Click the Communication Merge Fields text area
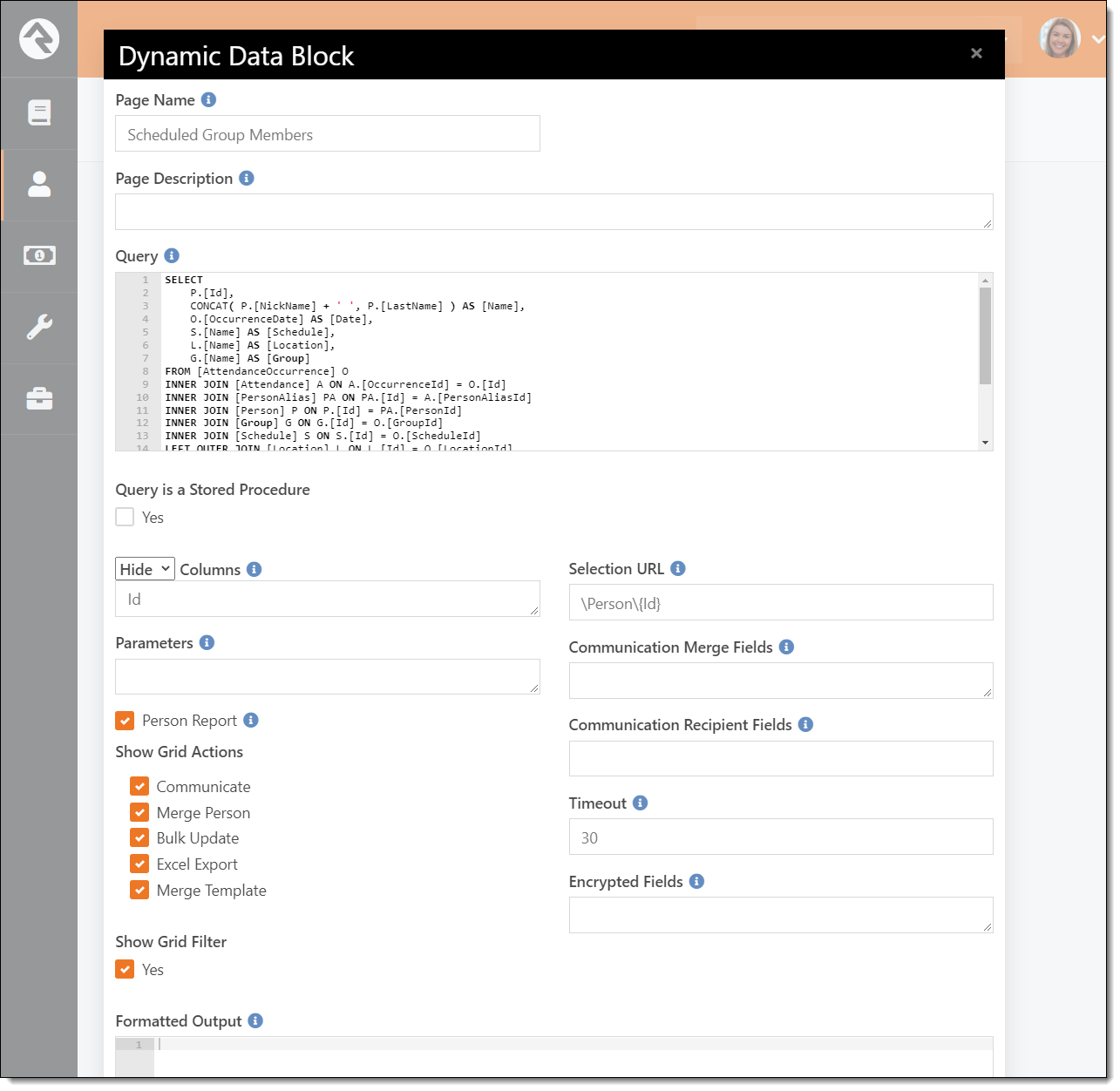The height and width of the screenshot is (1091, 1120). point(781,681)
